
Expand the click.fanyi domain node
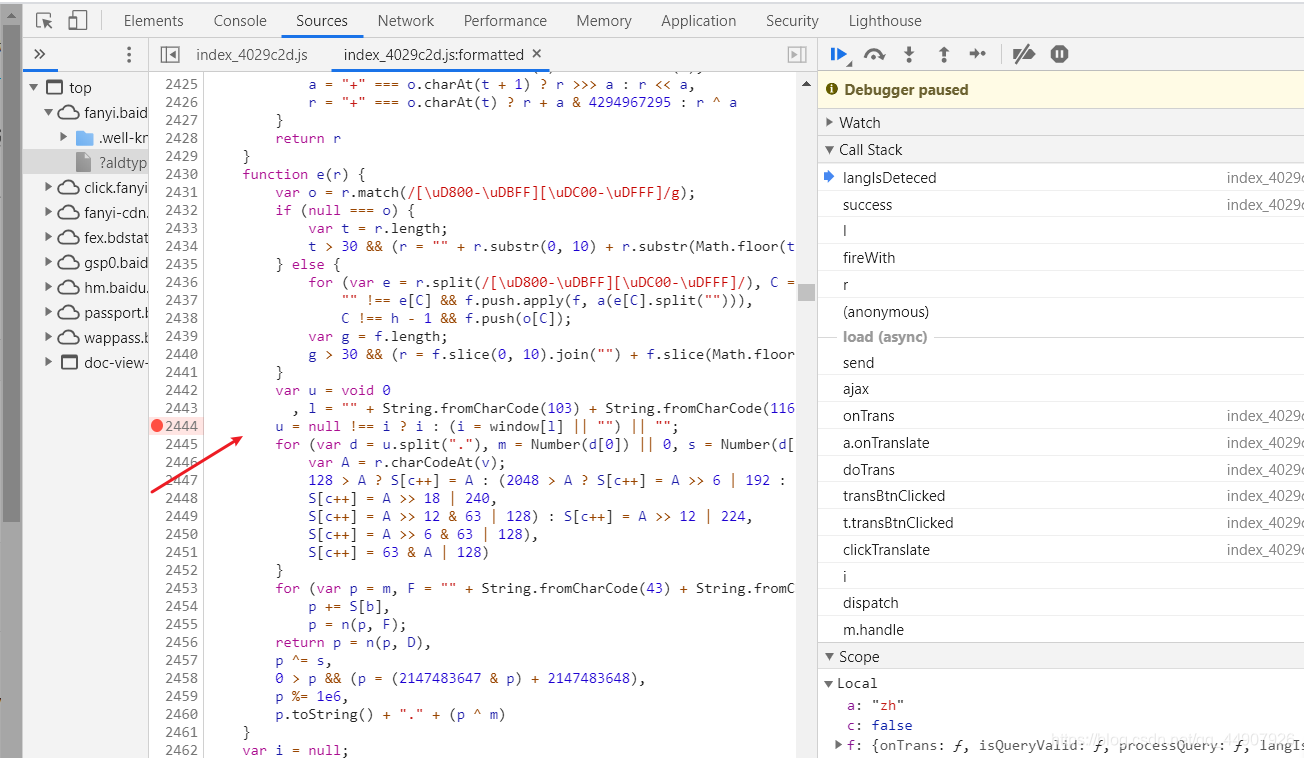[x=48, y=187]
